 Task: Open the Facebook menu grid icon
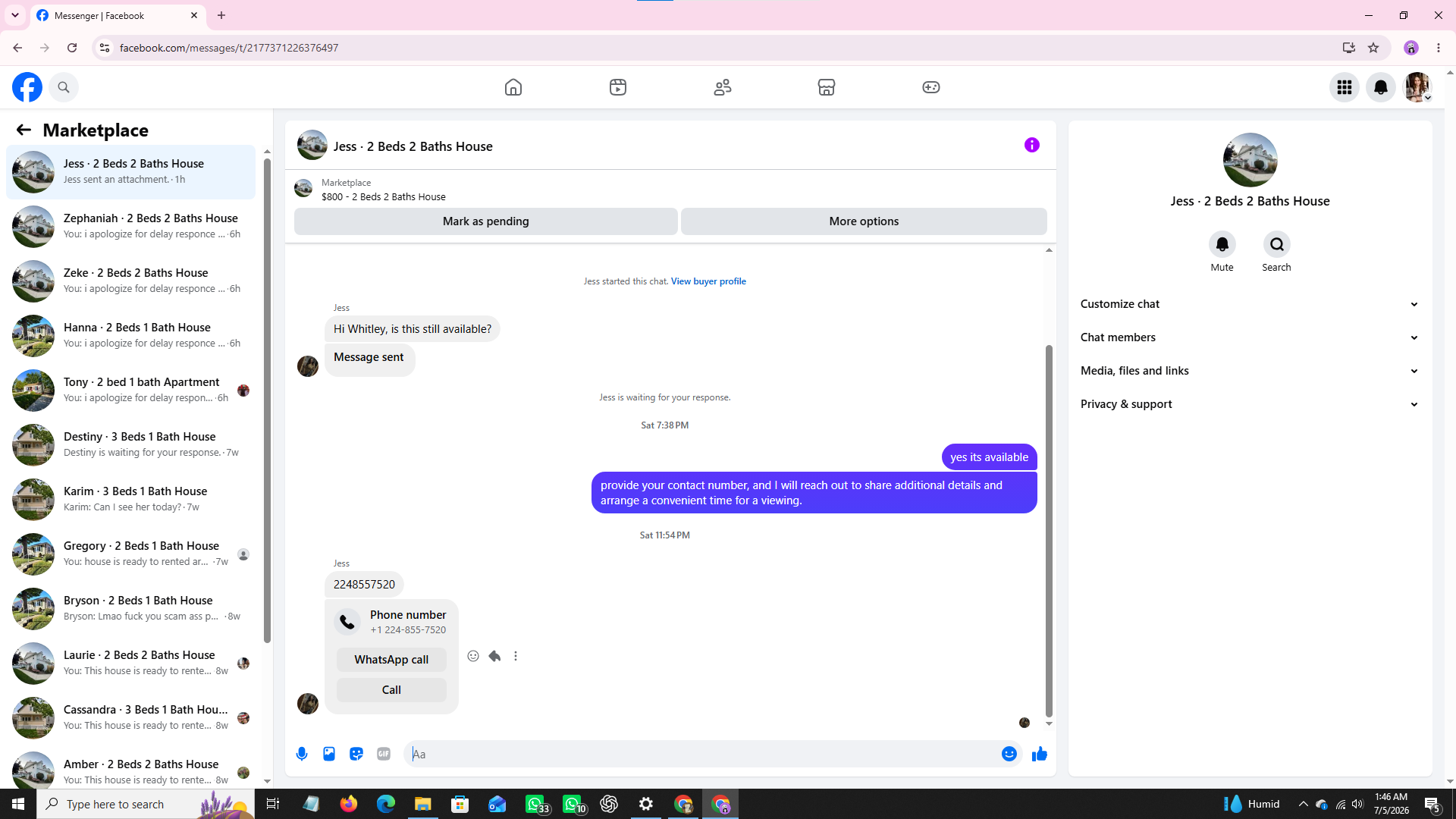pos(1345,87)
